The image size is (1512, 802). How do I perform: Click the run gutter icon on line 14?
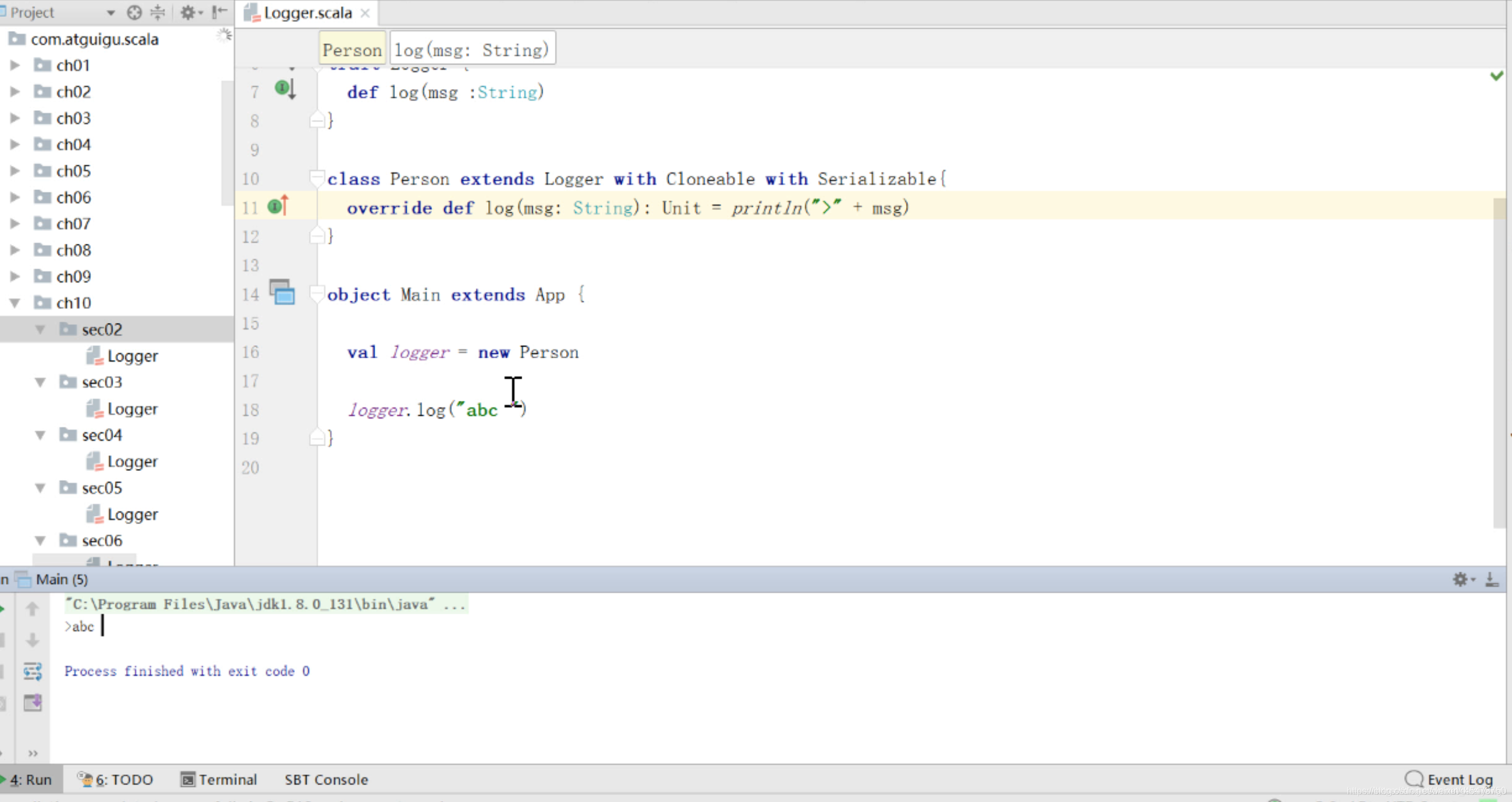point(282,292)
